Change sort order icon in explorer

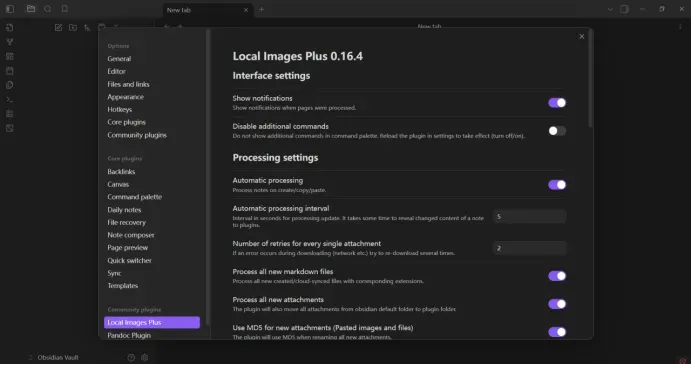(x=87, y=28)
